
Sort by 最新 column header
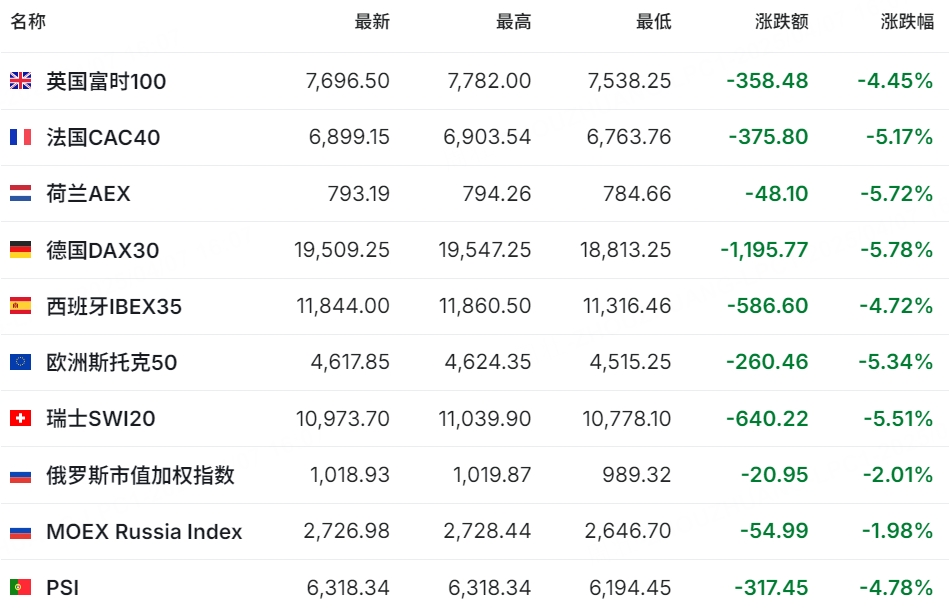point(372,22)
